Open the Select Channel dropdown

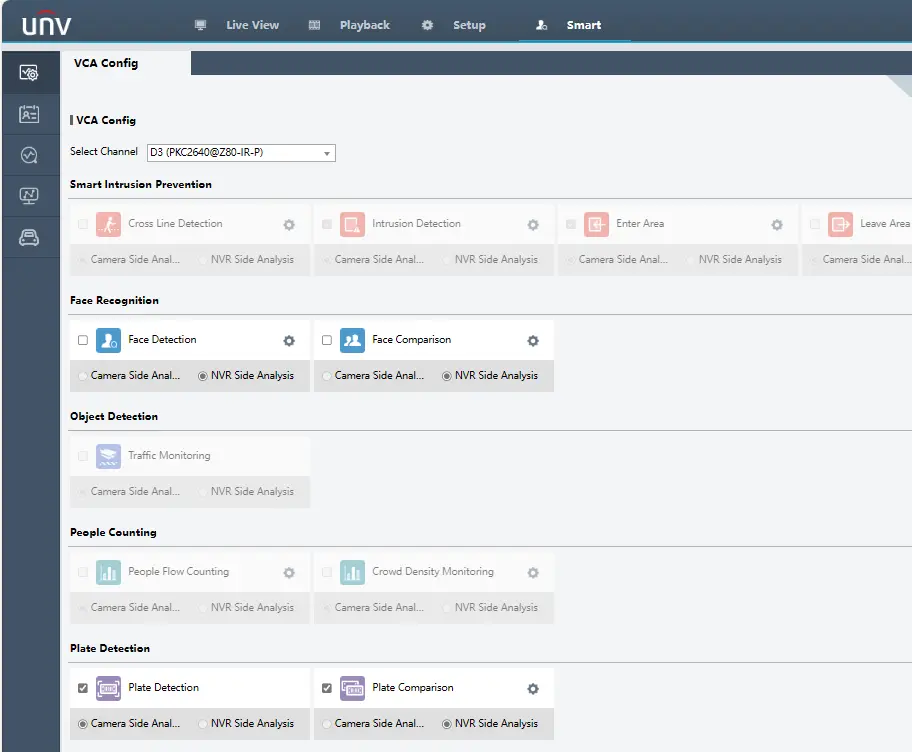click(241, 153)
